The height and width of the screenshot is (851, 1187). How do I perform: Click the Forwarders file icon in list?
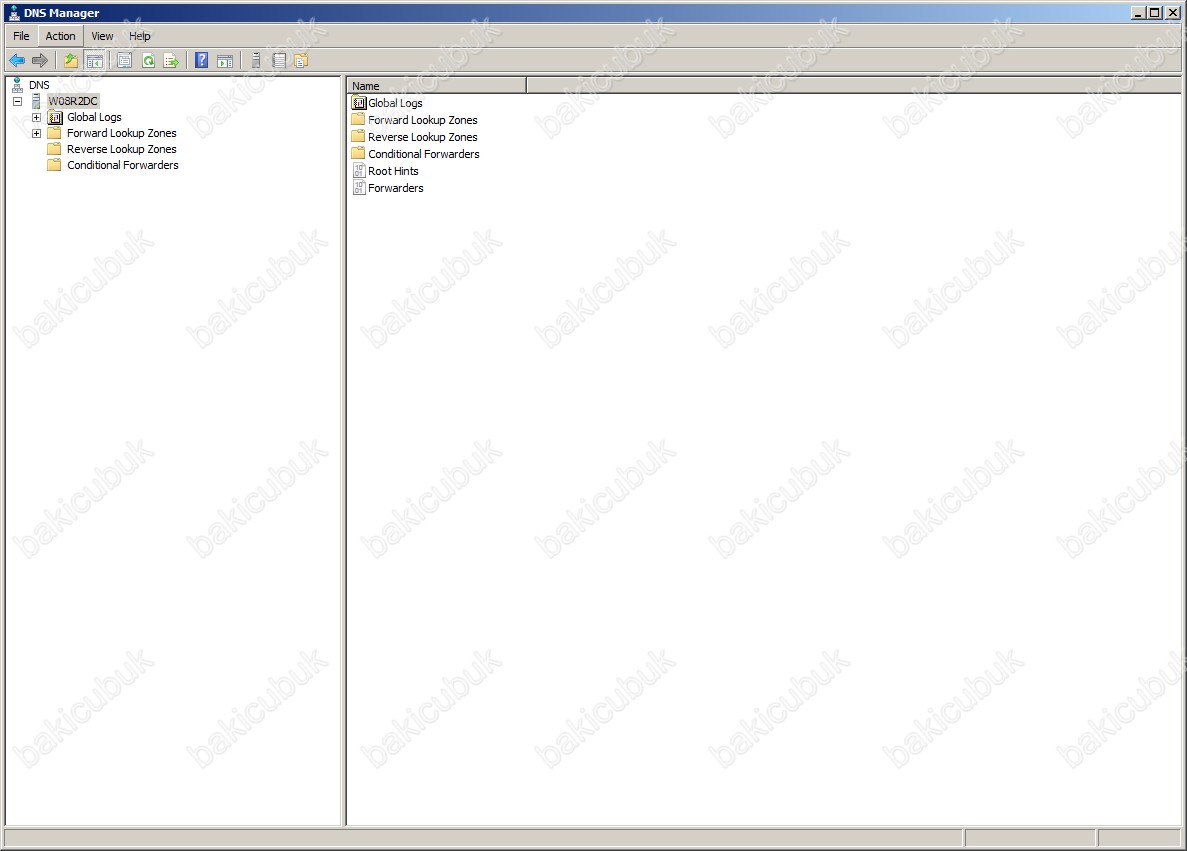click(359, 188)
